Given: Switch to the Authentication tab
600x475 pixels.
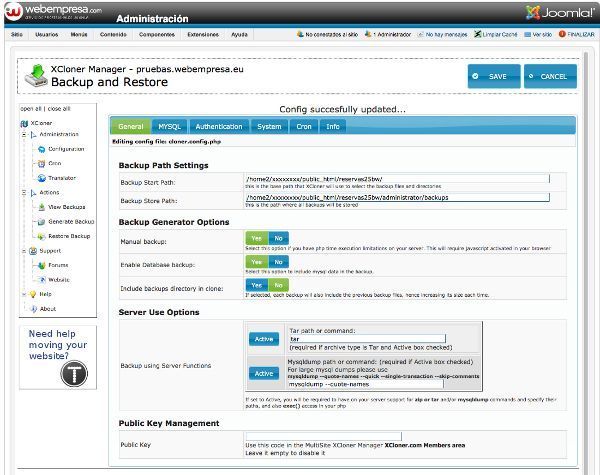Looking at the screenshot, I should click(x=219, y=127).
